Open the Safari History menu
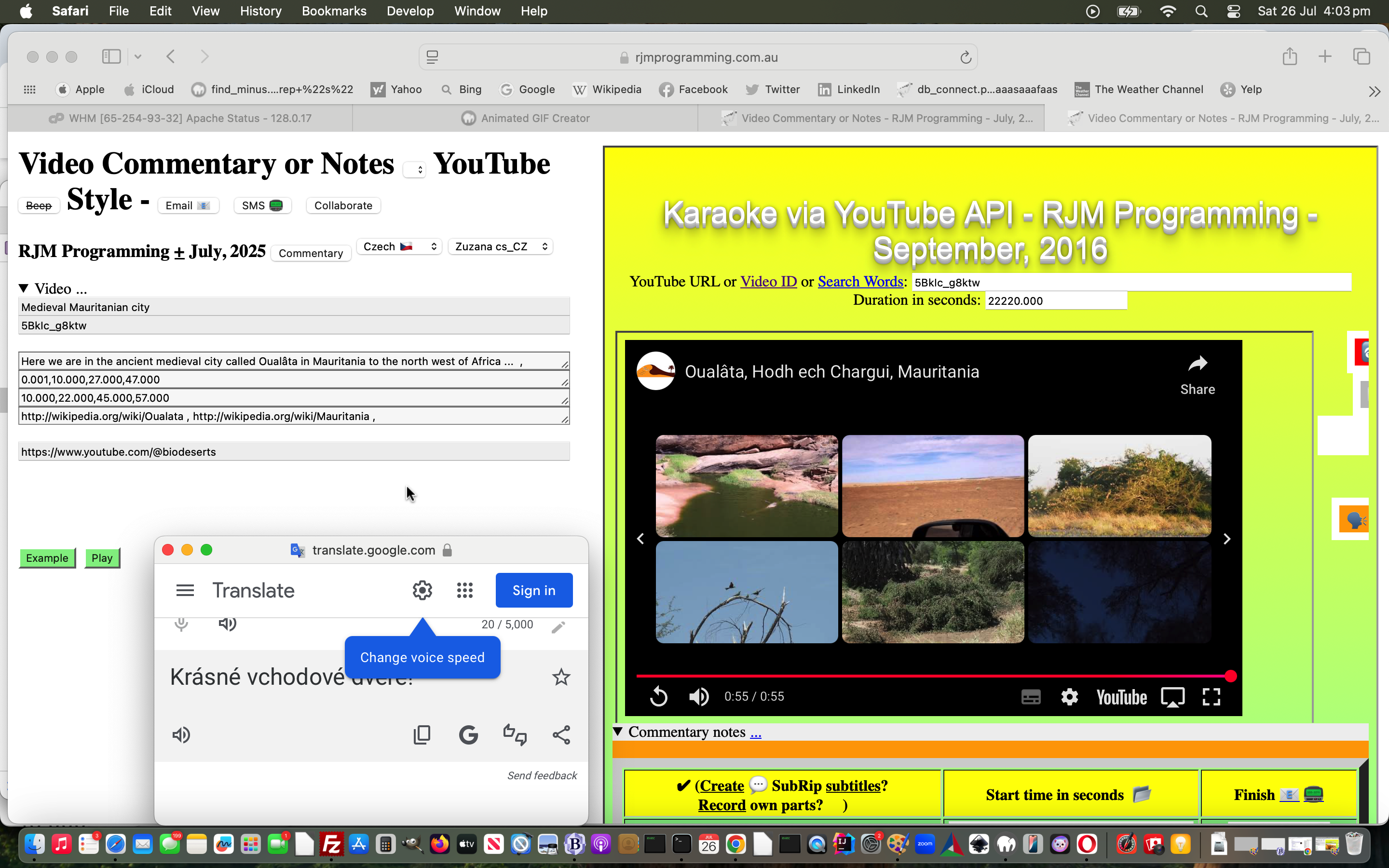 point(260,11)
